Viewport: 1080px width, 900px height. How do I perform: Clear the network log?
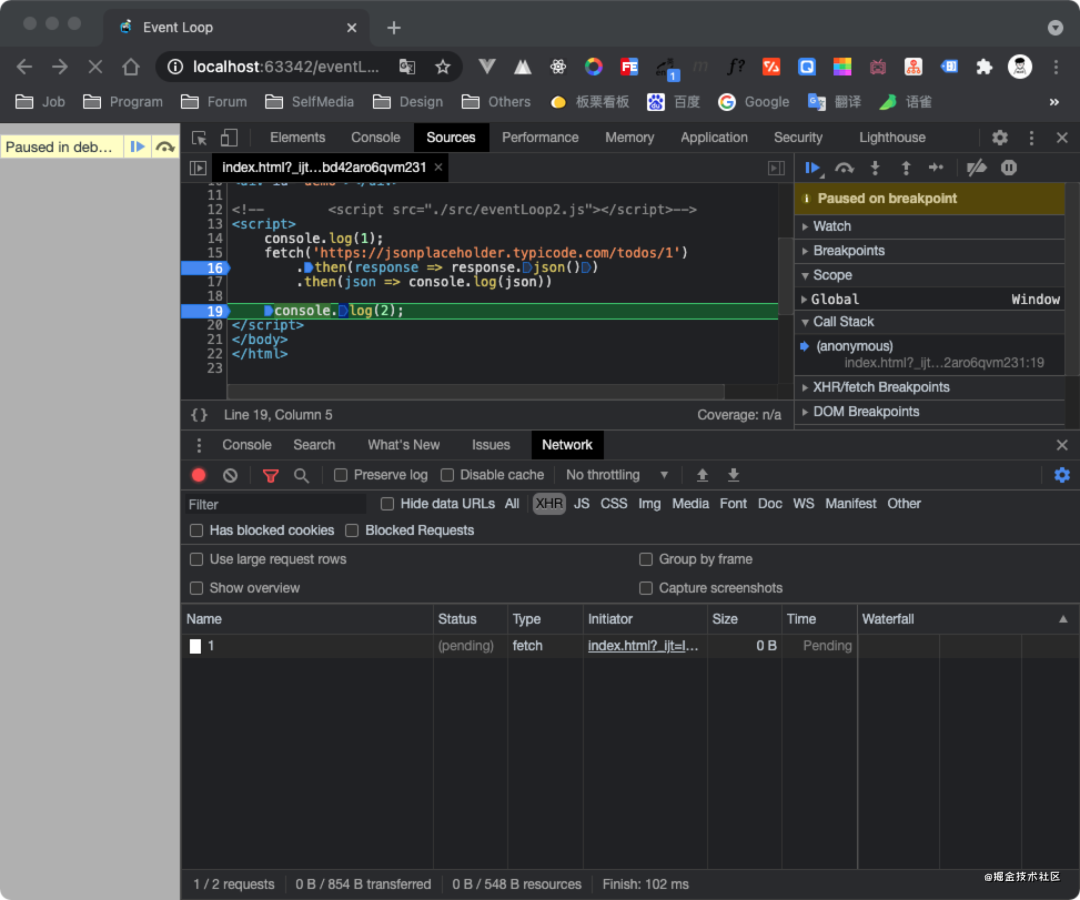coord(230,475)
